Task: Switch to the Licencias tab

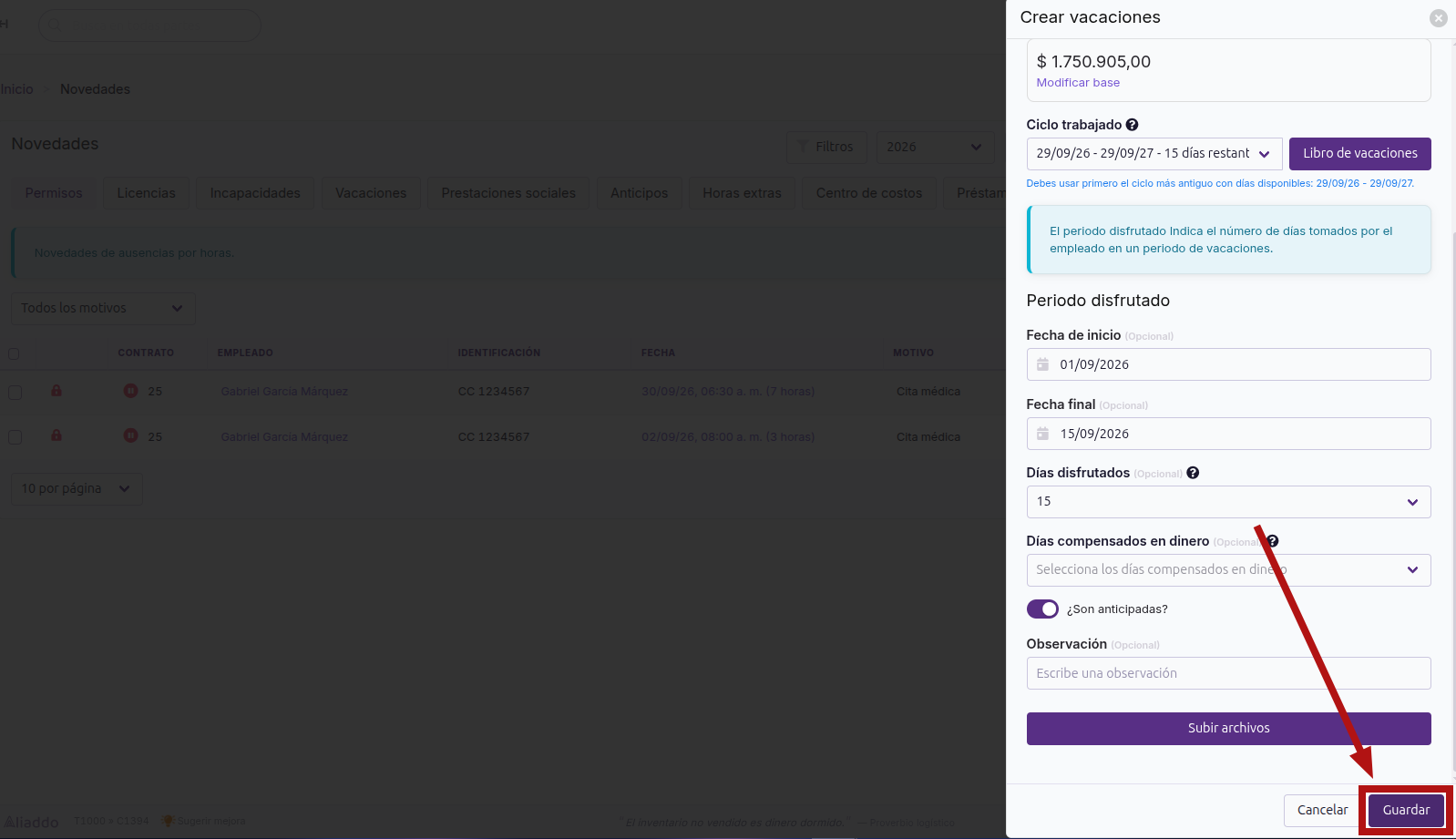Action: click(146, 193)
